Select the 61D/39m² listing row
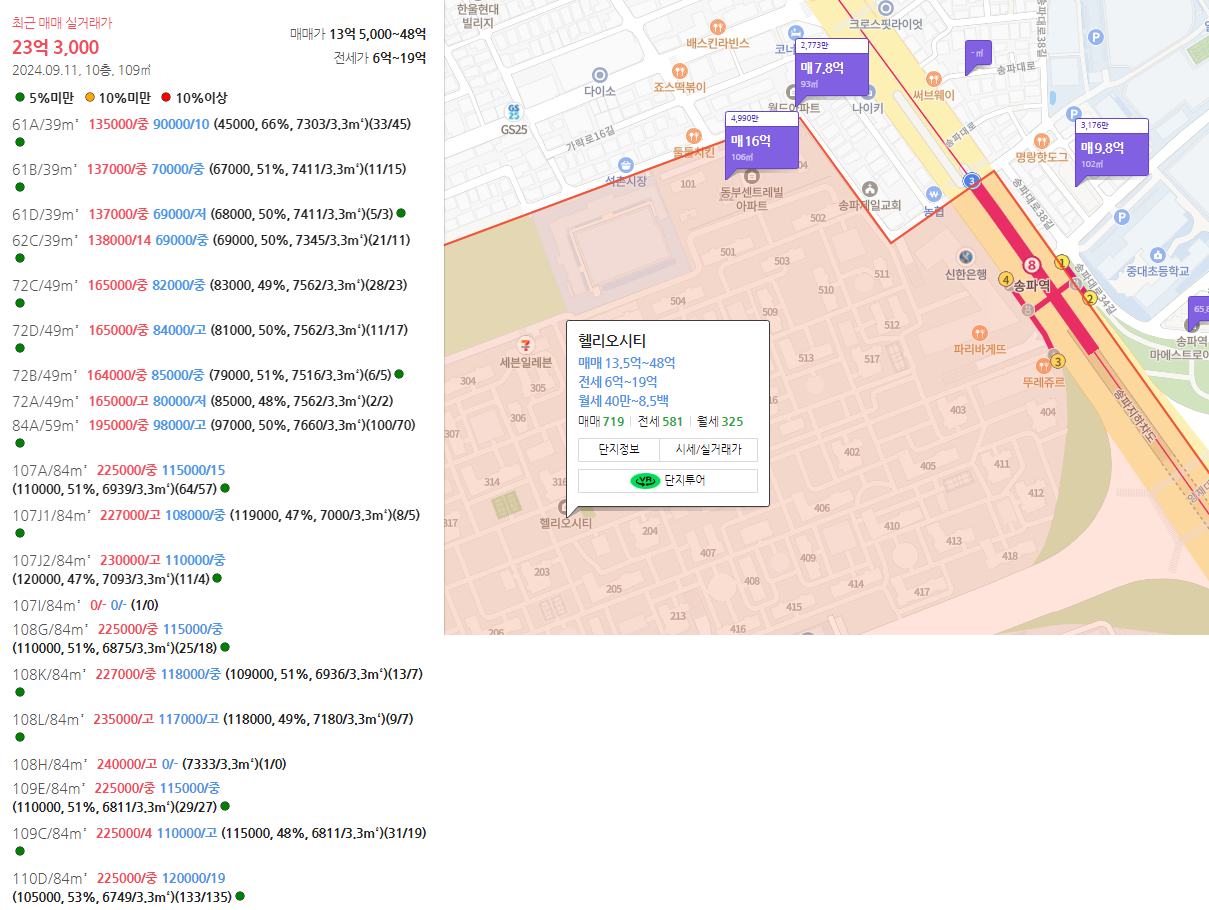1209x910 pixels. (209, 214)
